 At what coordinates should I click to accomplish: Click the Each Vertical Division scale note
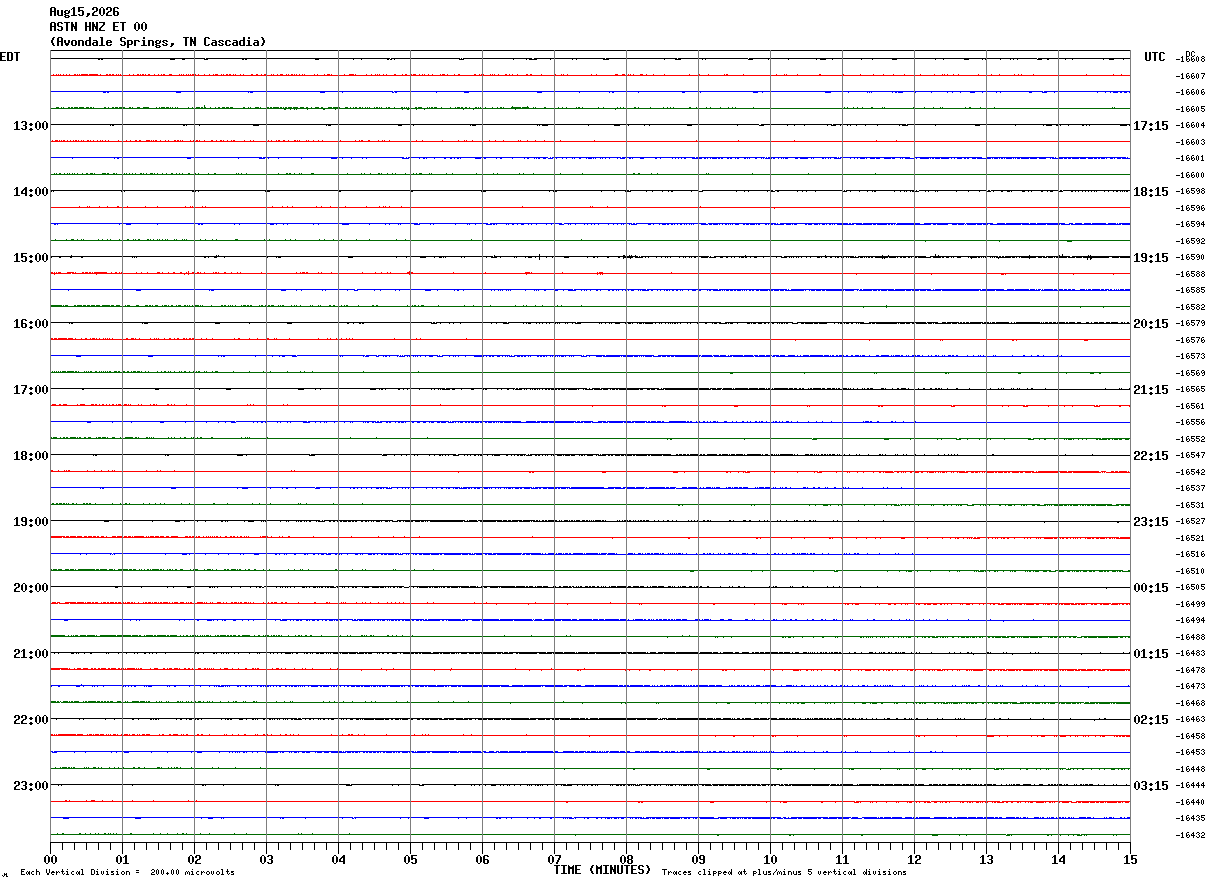[x=127, y=873]
